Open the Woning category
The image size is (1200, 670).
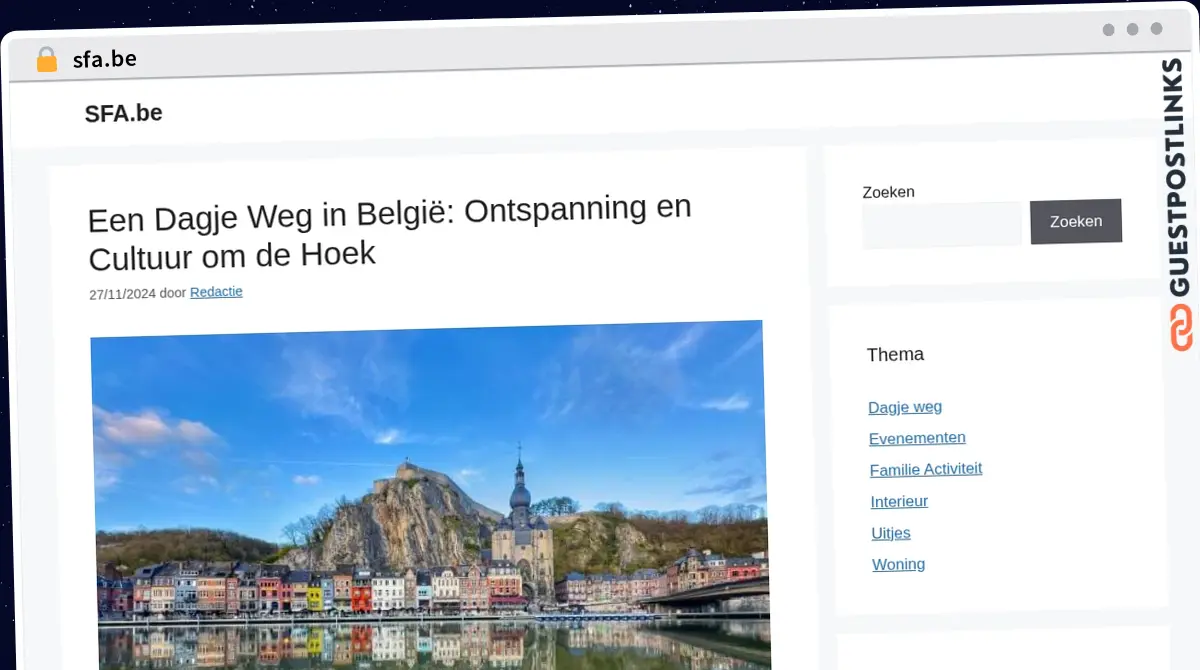click(898, 564)
